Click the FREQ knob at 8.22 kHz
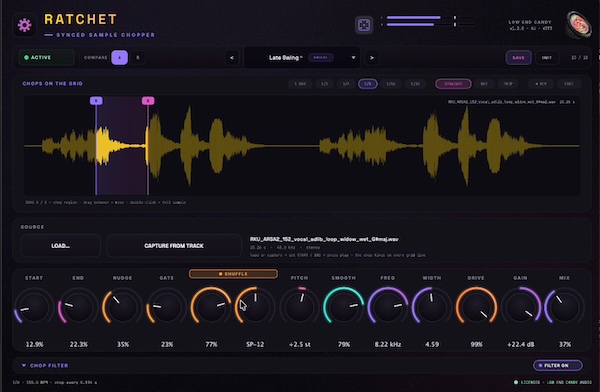The height and width of the screenshot is (392, 600). click(388, 307)
